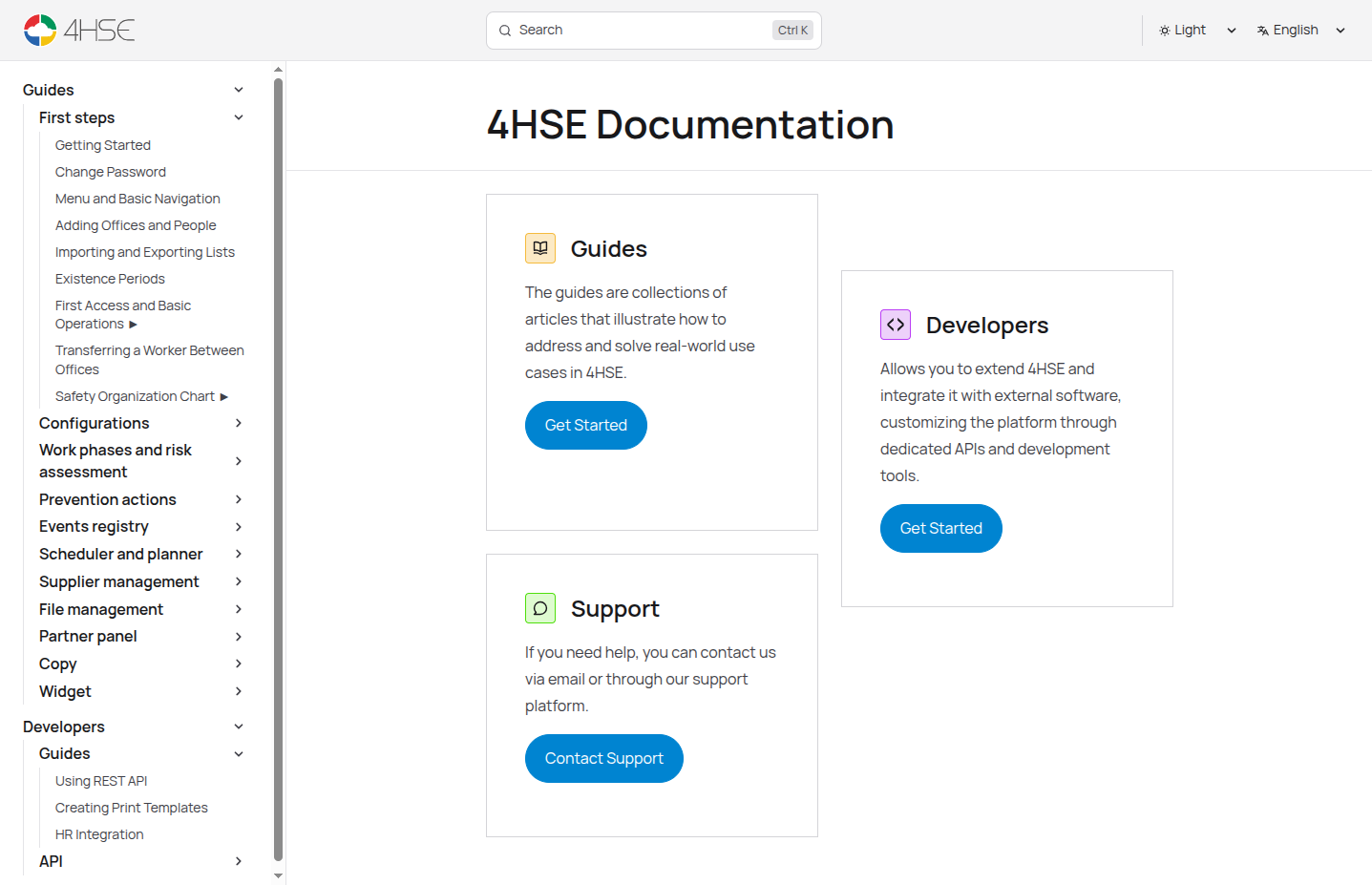Expand the File management group
Image resolution: width=1372 pixels, height=885 pixels.
point(142,609)
